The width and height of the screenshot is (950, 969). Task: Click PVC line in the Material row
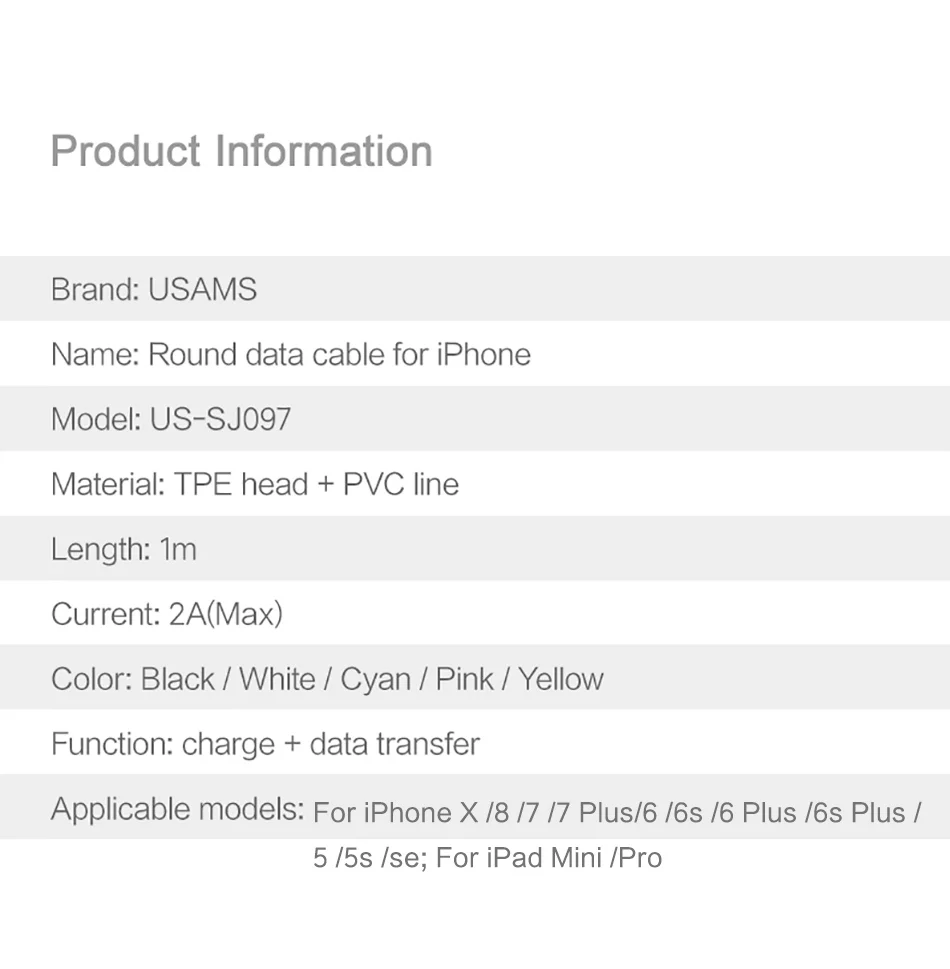401,485
